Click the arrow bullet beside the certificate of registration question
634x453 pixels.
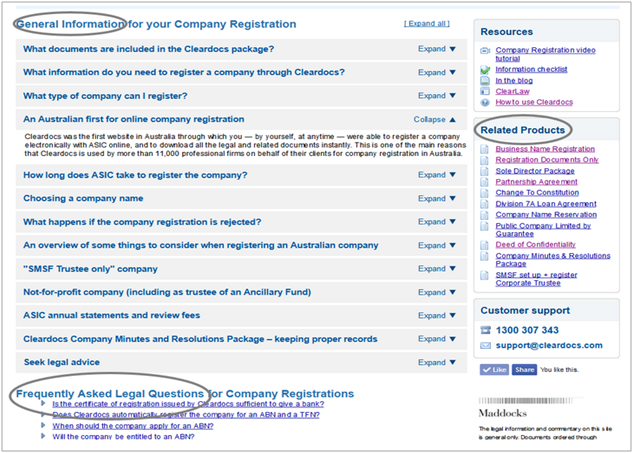43,403
